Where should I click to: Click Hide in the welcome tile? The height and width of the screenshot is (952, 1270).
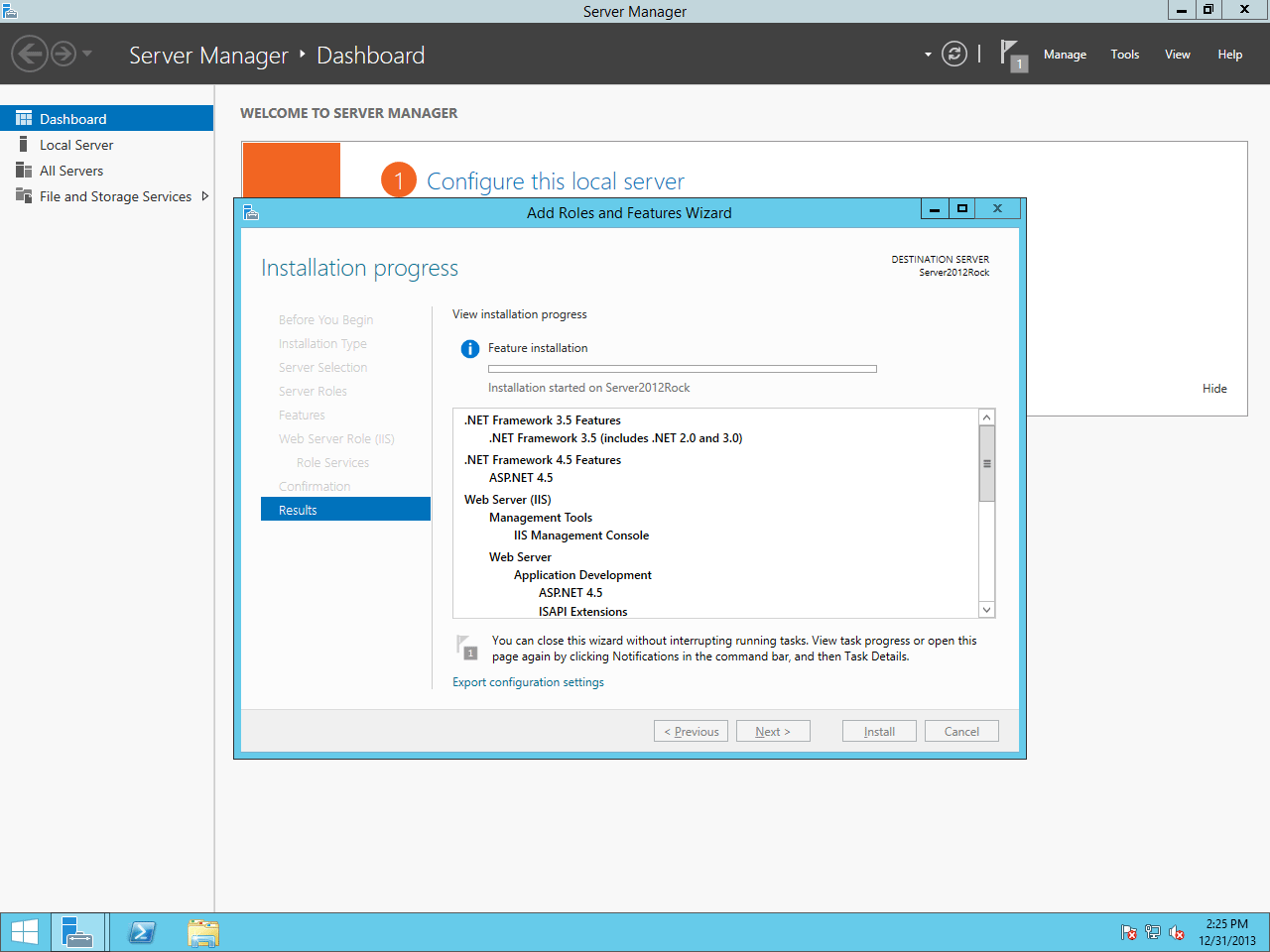click(x=1214, y=389)
